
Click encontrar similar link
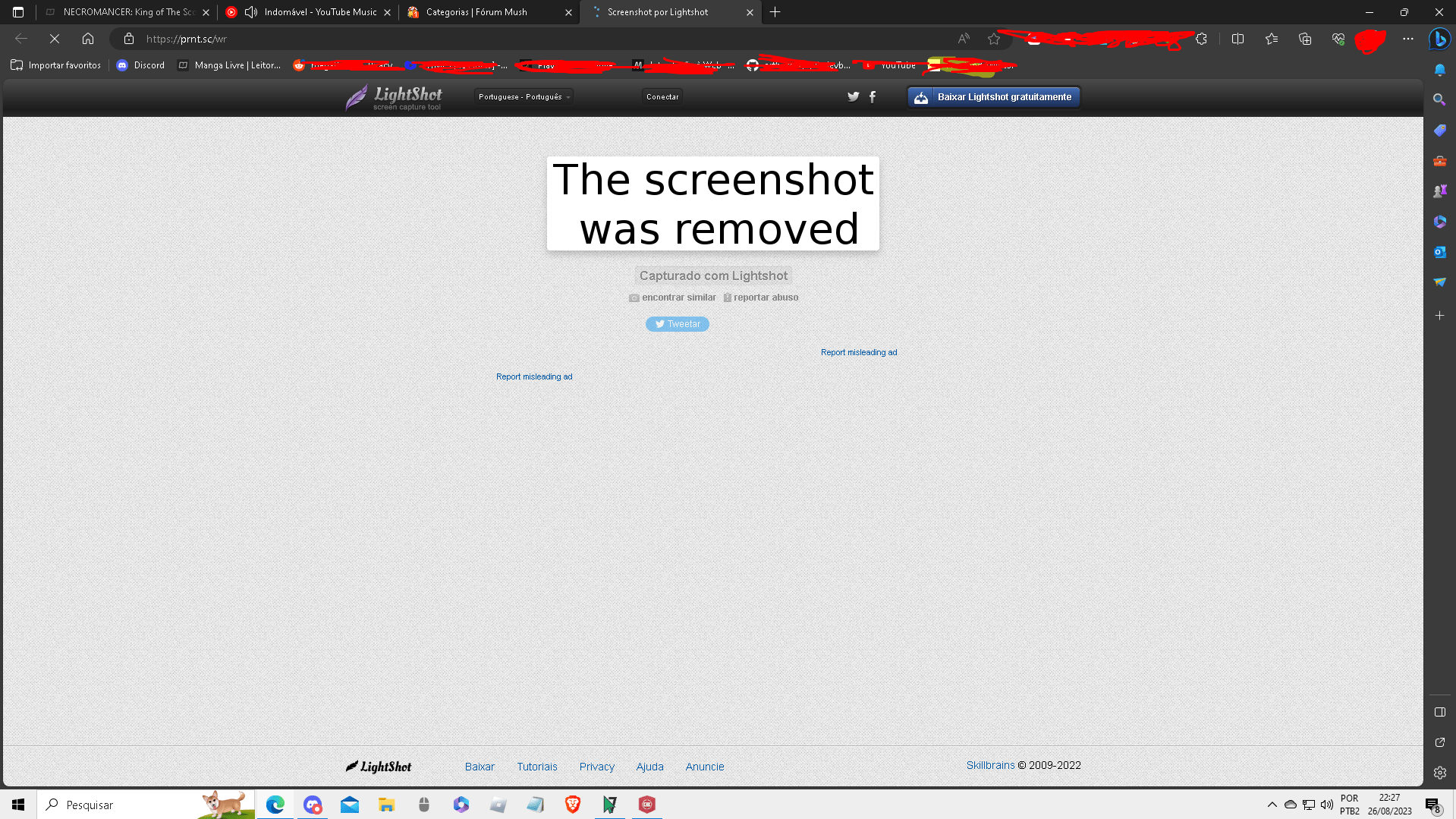click(672, 298)
